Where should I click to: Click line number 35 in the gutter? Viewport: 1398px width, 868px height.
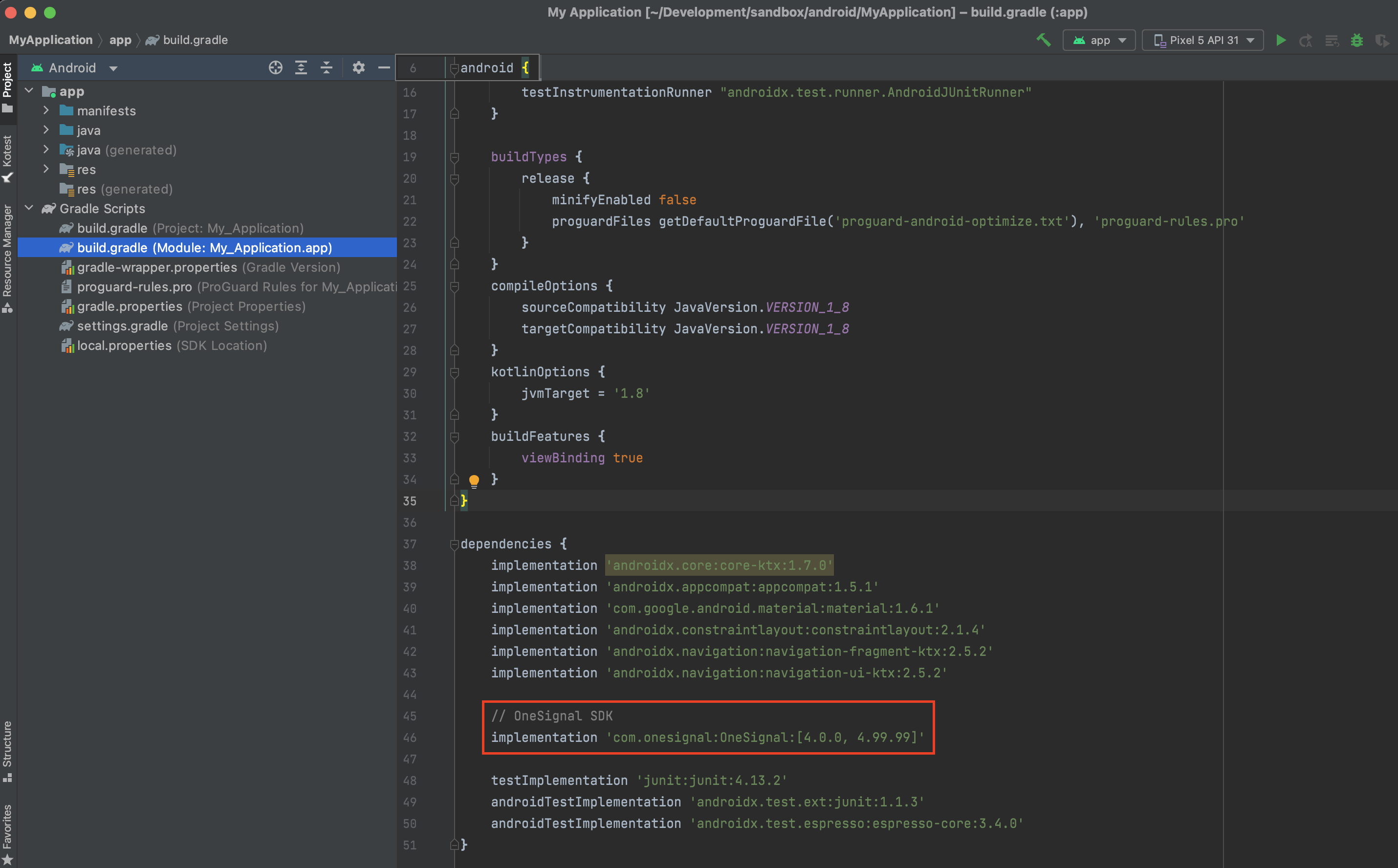(409, 501)
